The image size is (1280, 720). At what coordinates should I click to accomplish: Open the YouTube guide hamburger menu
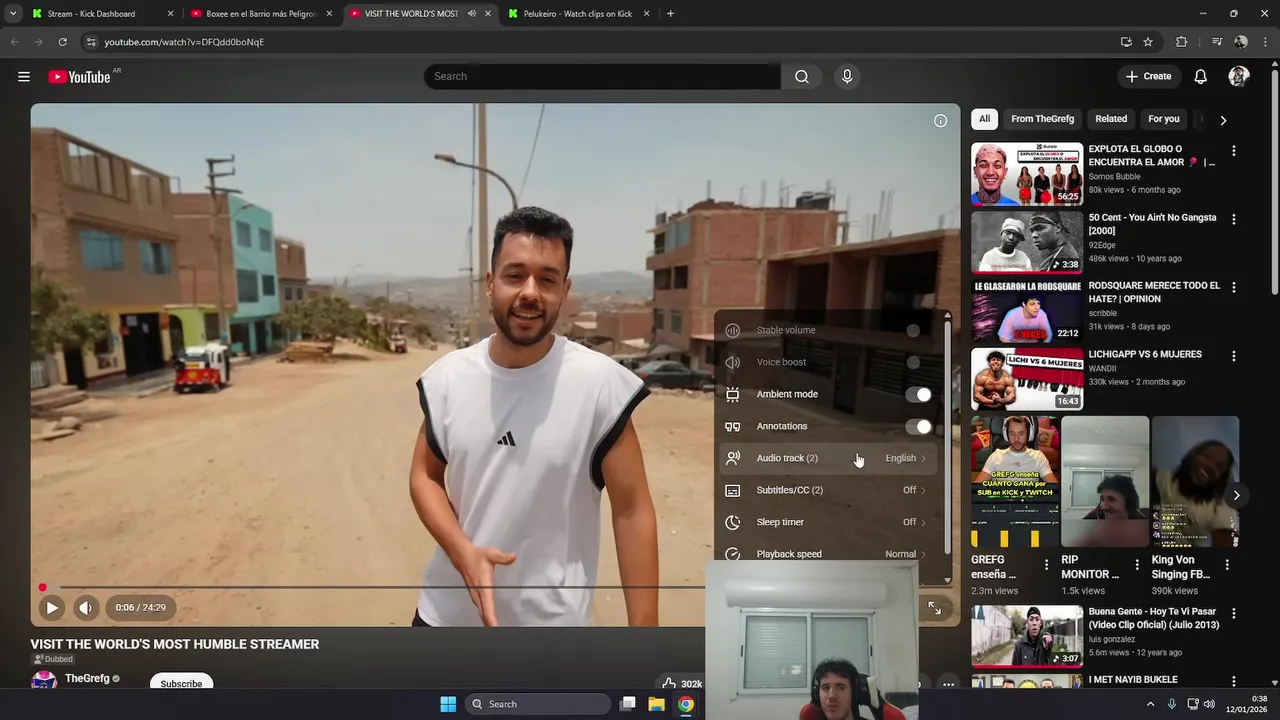tap(24, 77)
